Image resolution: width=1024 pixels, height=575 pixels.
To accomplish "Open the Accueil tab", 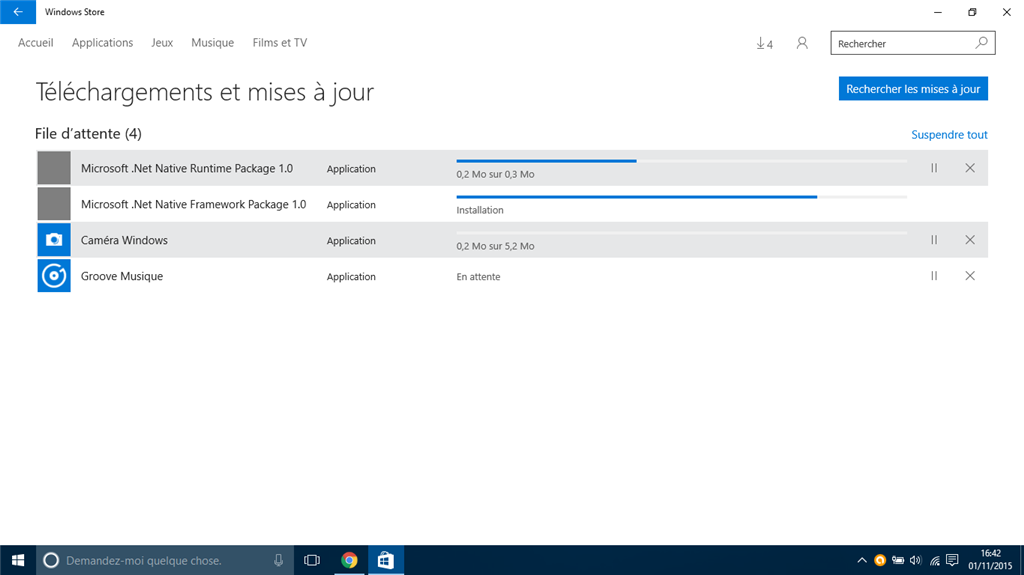I will [x=35, y=42].
